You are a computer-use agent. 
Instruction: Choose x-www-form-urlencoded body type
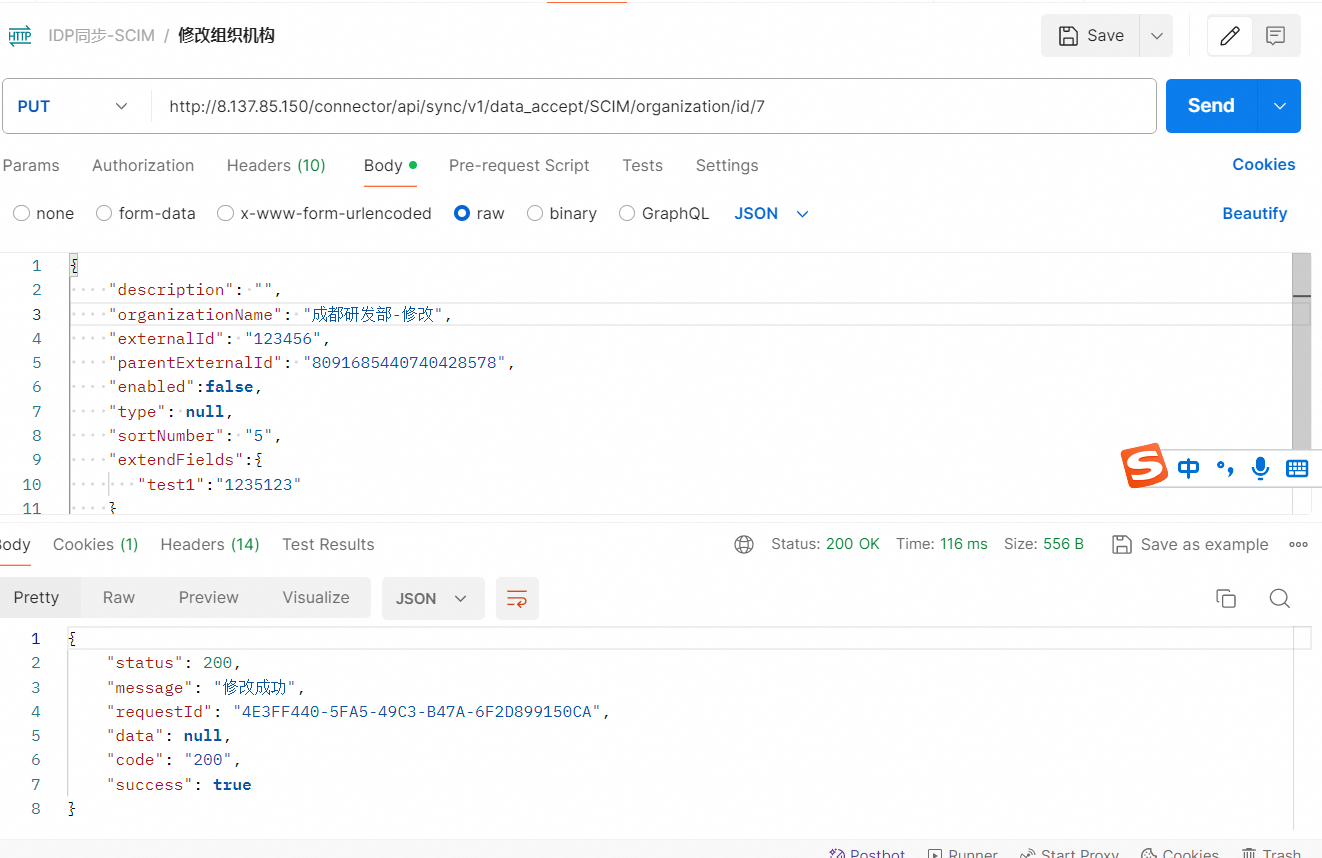pyautogui.click(x=324, y=213)
